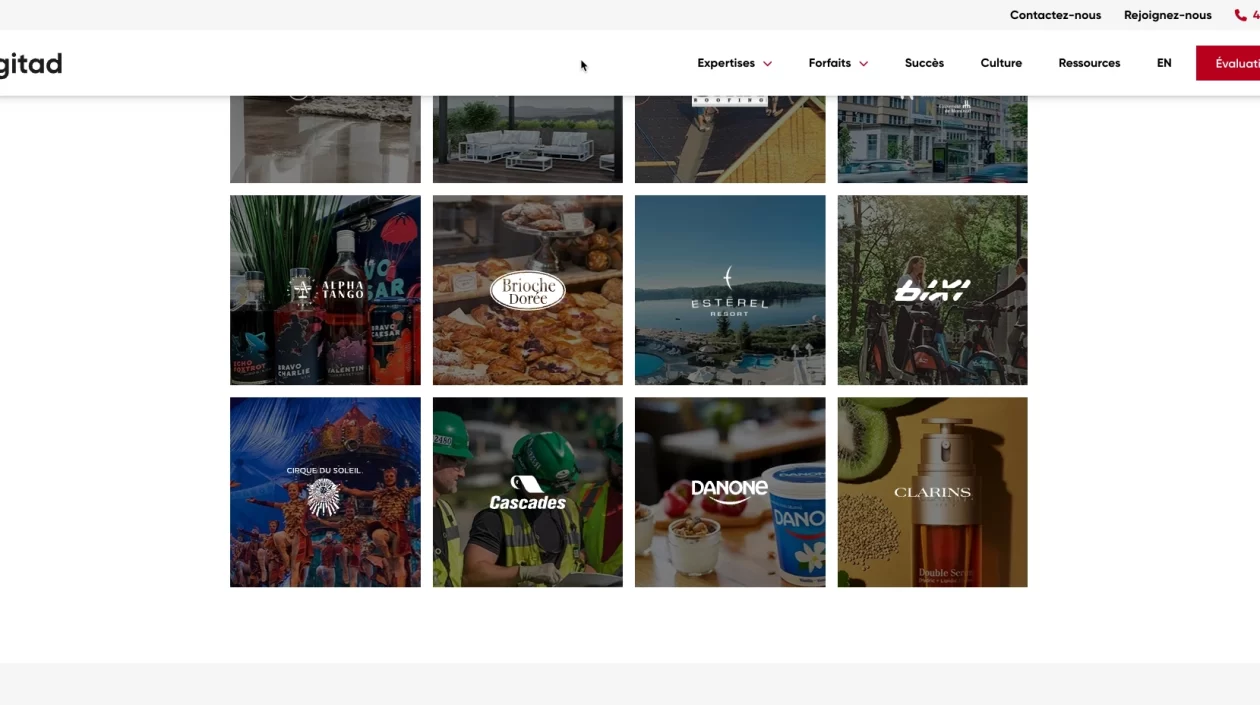Open the Ressources menu item
The width and height of the screenshot is (1260, 705).
click(x=1089, y=63)
